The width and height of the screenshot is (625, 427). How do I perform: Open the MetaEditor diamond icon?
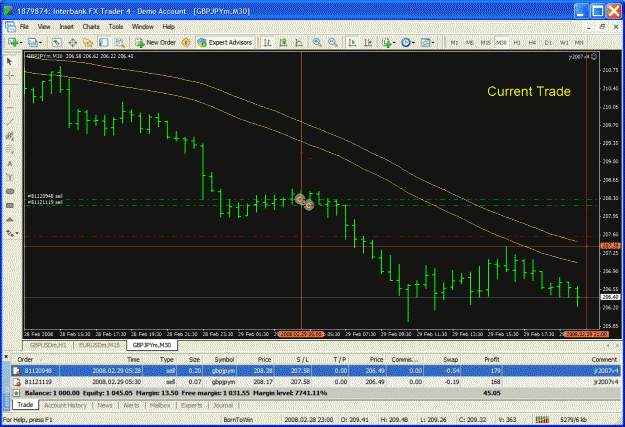coord(186,42)
